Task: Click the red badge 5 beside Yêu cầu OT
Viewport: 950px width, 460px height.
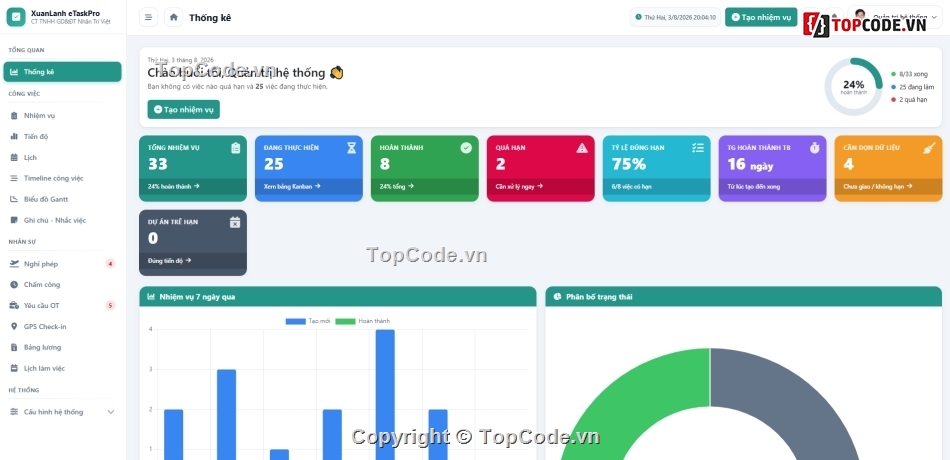Action: pos(110,305)
